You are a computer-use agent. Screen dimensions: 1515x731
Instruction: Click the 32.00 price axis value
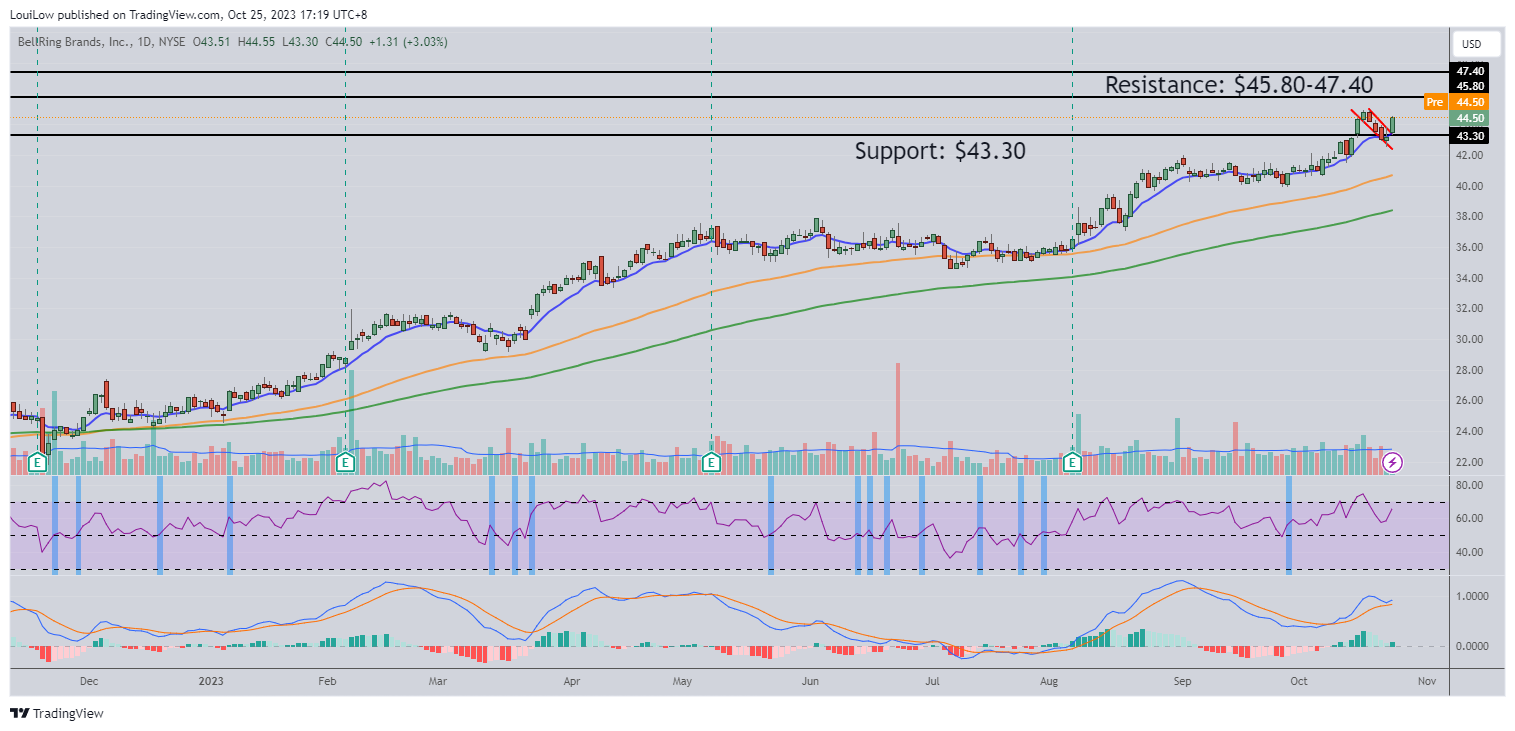pos(1469,308)
